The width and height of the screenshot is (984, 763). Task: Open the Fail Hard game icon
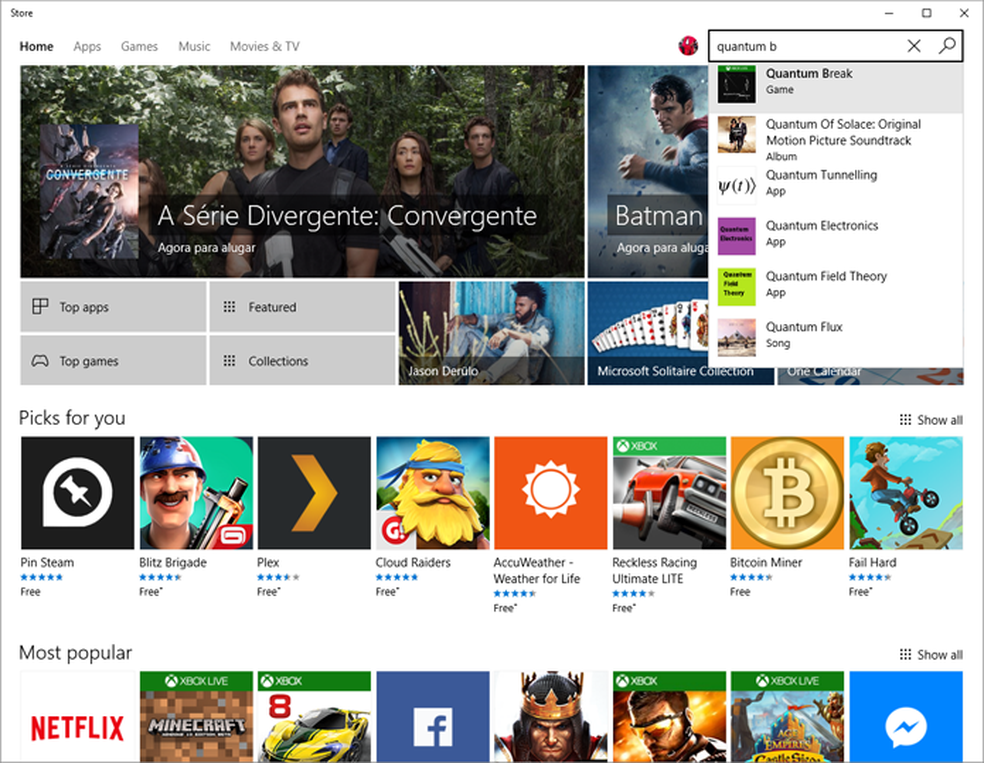click(906, 493)
